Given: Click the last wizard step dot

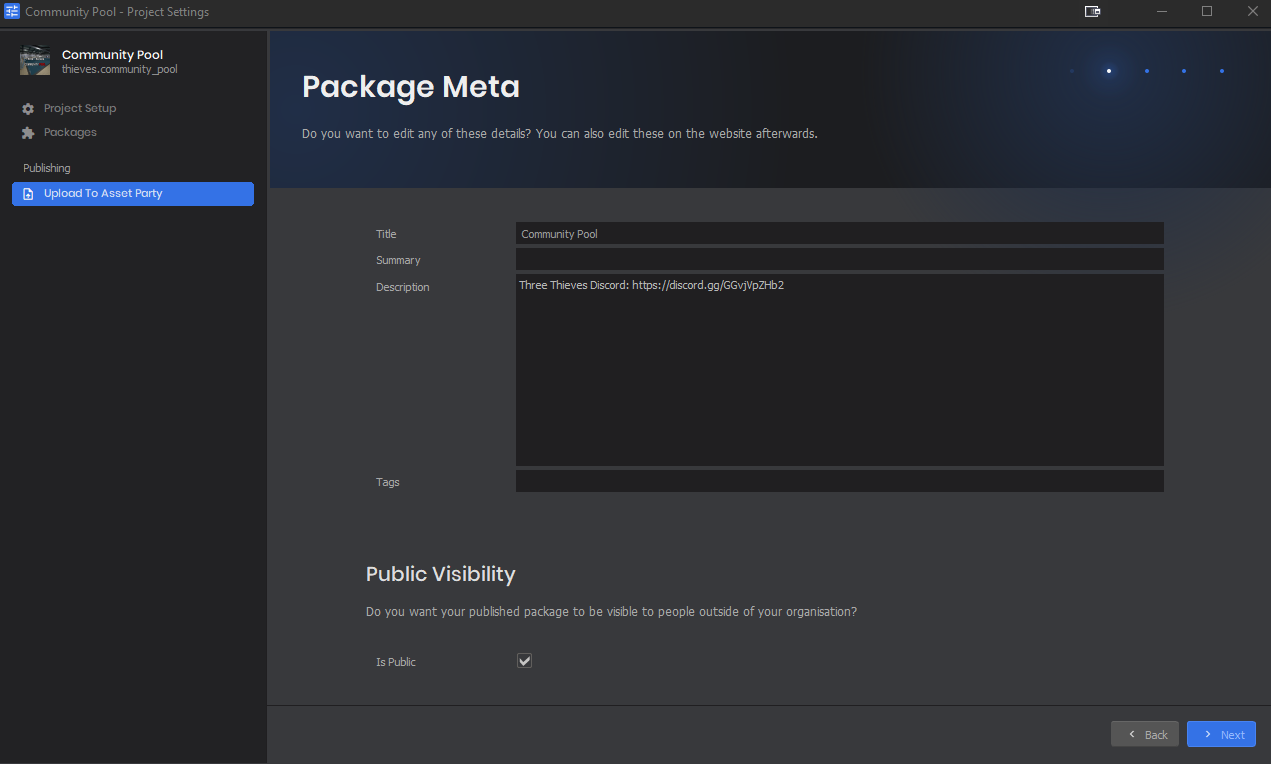Looking at the screenshot, I should (x=1222, y=71).
